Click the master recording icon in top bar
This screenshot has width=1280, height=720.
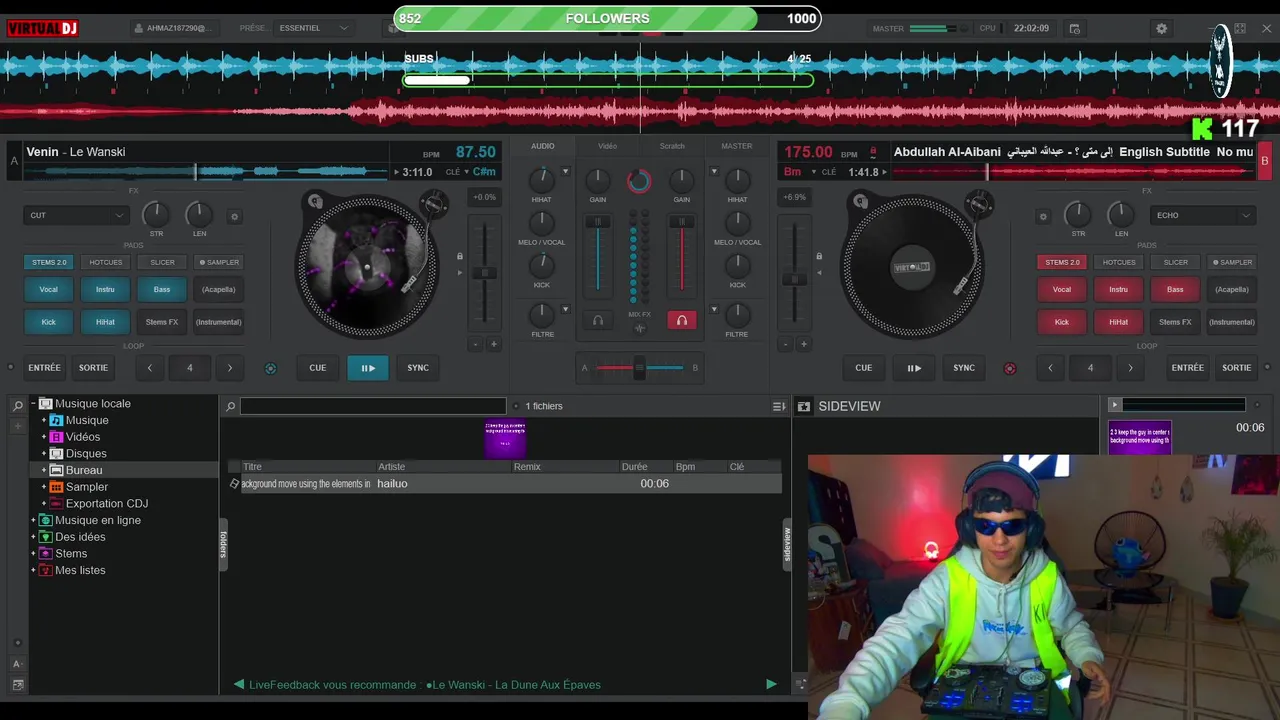click(x=1075, y=29)
